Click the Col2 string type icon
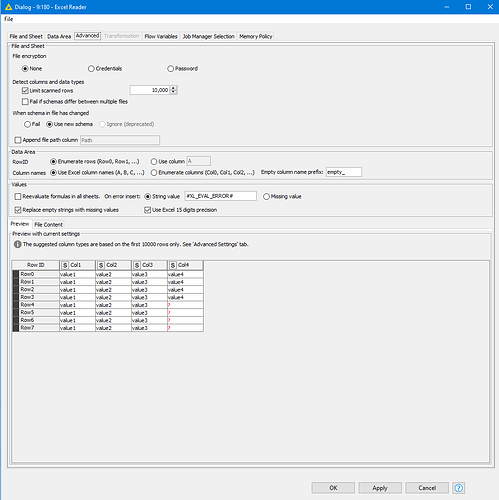Screen dimensions: 499x500 click(x=101, y=265)
